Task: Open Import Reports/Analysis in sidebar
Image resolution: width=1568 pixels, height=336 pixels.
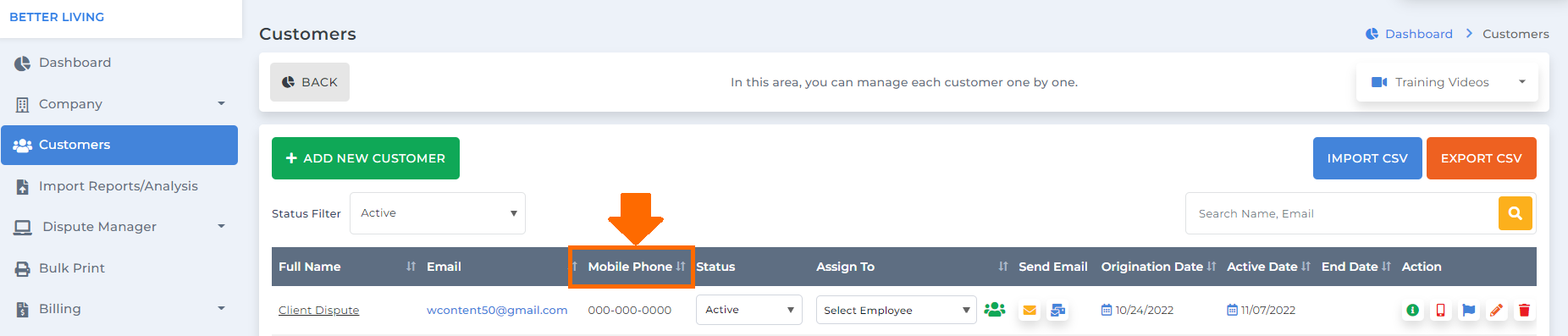Action: click(119, 186)
